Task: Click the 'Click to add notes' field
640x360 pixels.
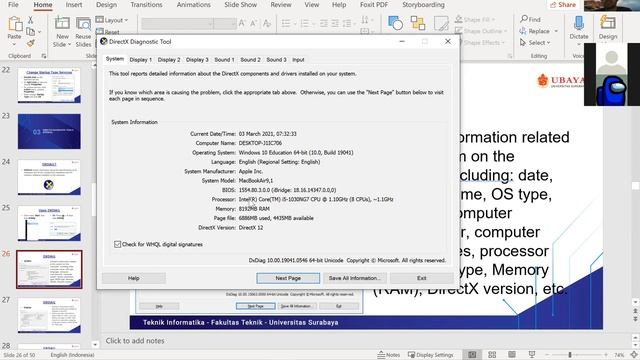Action: 135,340
